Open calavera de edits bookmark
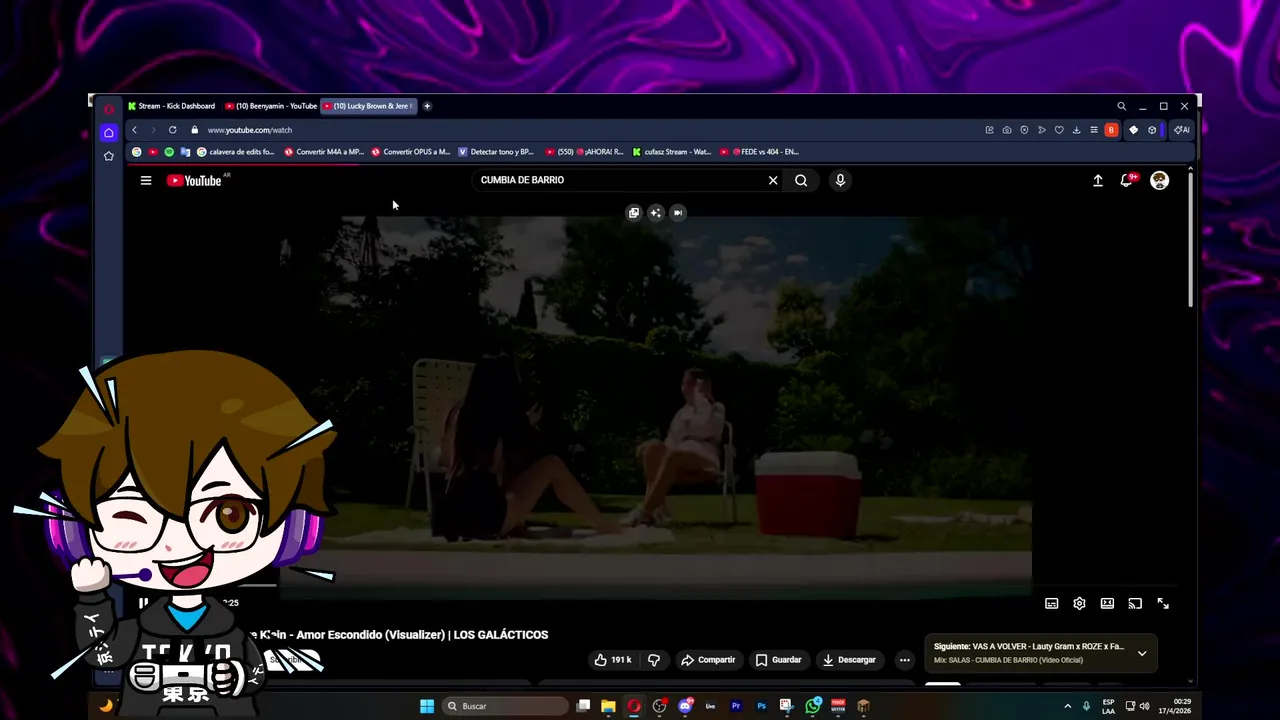 235,152
